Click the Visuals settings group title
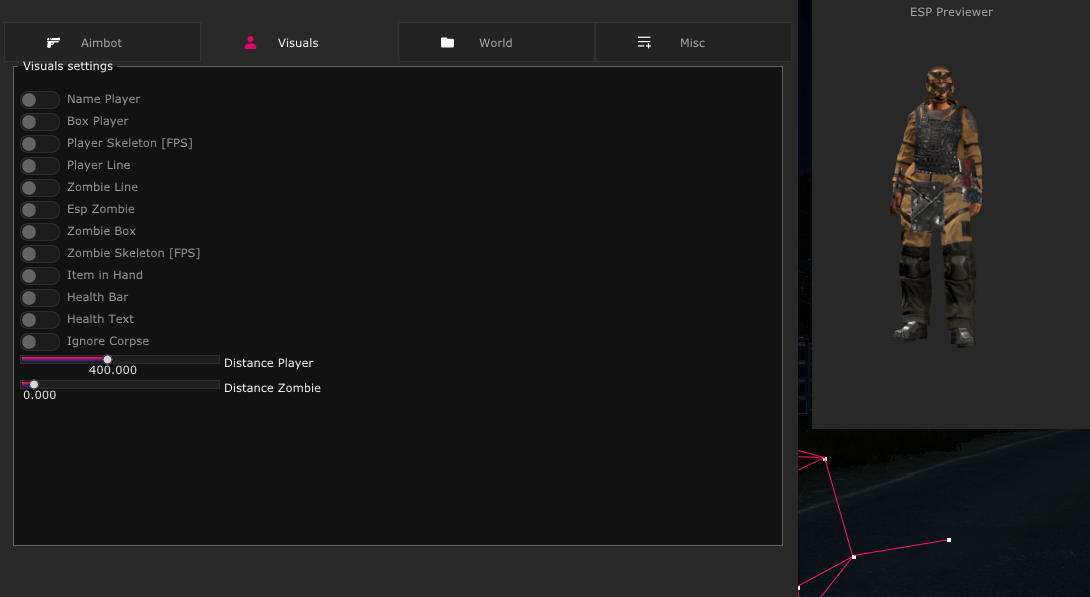 (x=67, y=66)
